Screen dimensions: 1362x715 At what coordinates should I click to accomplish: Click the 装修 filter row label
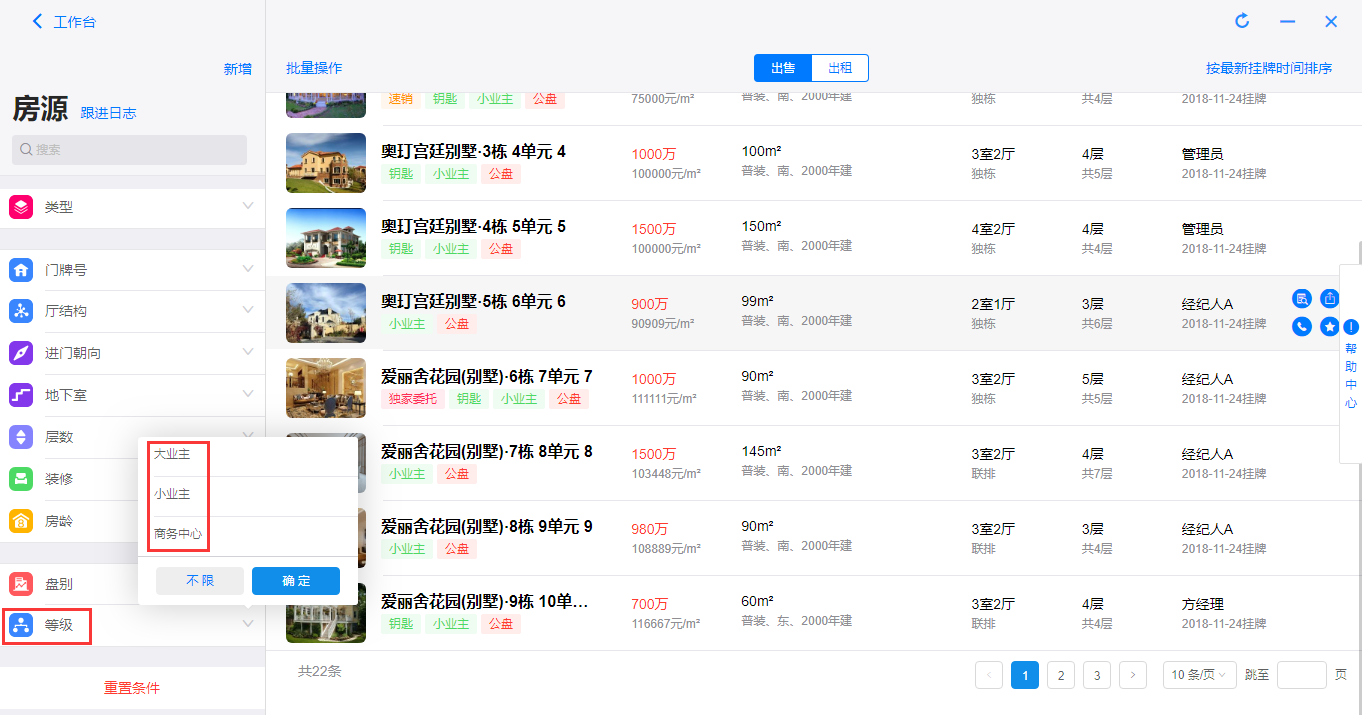tap(59, 479)
